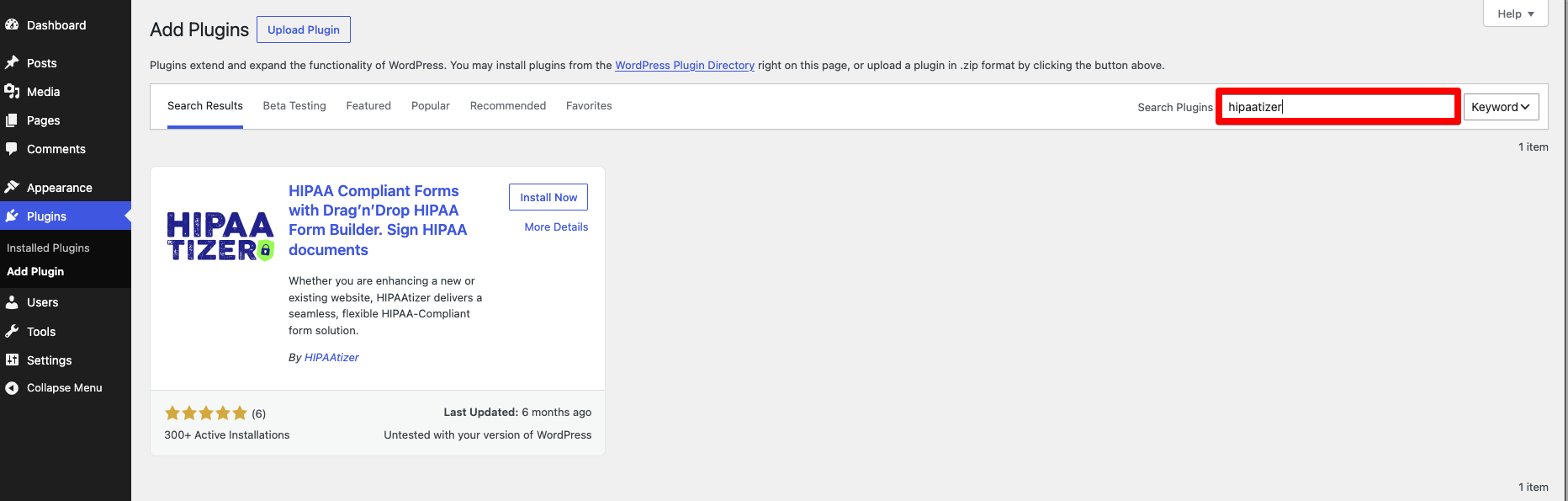Click the Posts pushpin icon
This screenshot has width=1568, height=501.
[12, 62]
